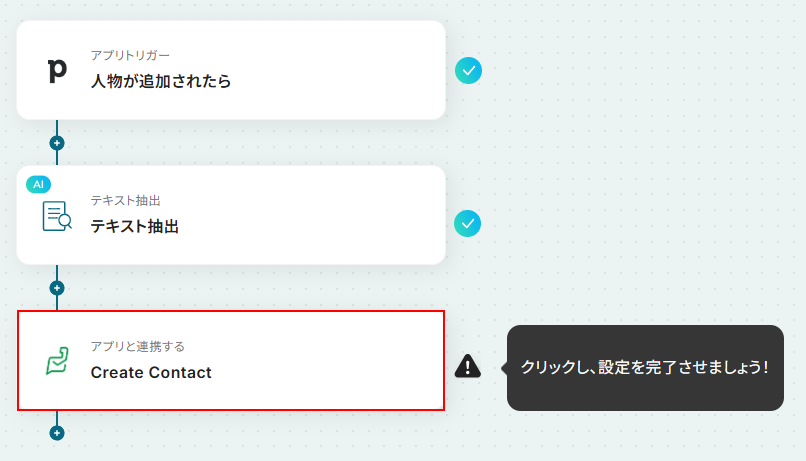The height and width of the screenshot is (461, 806).
Task: Click the text extraction document-search icon
Action: tap(57, 215)
